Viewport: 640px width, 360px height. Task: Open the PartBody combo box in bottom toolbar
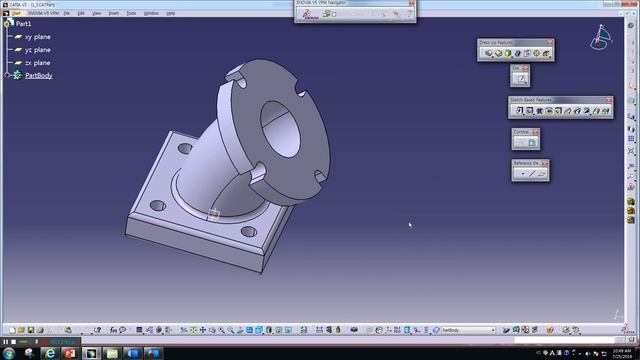point(469,330)
